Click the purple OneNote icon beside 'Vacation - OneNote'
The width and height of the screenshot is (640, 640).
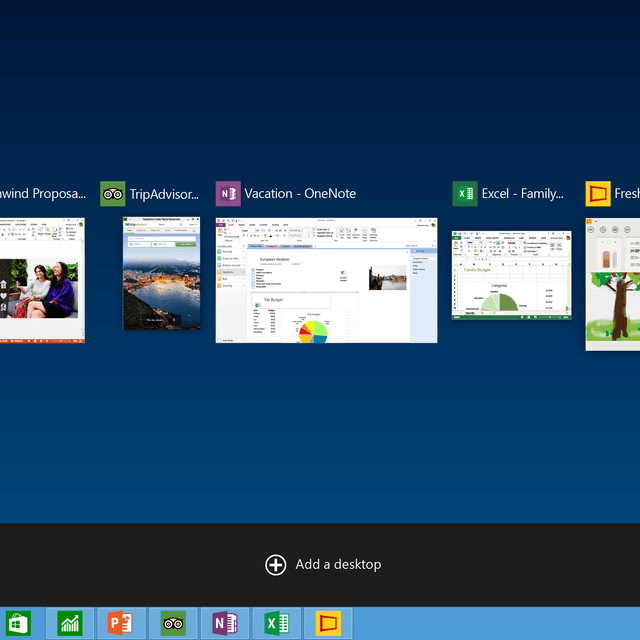(228, 193)
